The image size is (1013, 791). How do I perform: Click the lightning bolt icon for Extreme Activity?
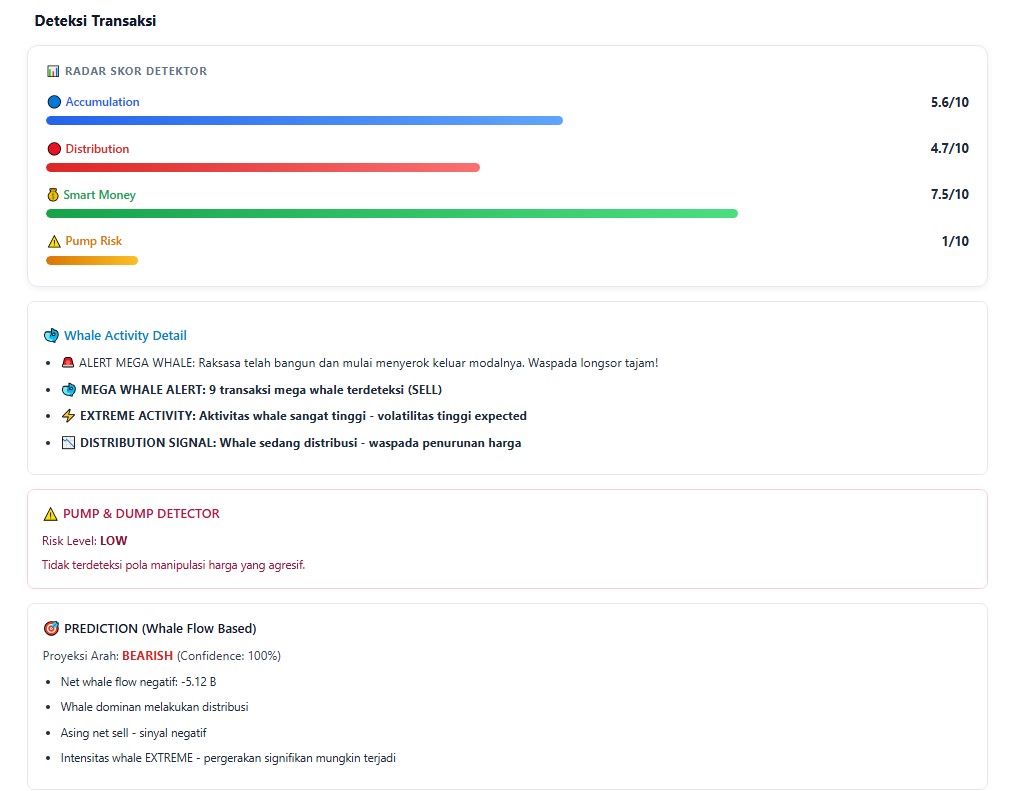[x=68, y=416]
